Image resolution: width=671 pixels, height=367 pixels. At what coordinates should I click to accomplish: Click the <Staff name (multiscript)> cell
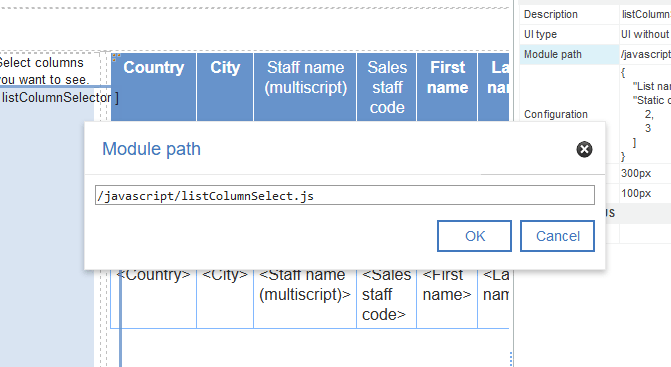point(305,298)
